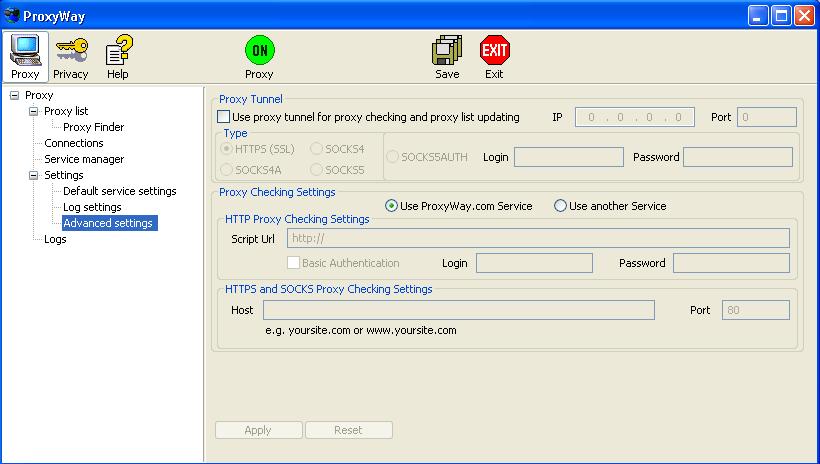Click the ProxyWay title bar app icon

pyautogui.click(x=12, y=16)
